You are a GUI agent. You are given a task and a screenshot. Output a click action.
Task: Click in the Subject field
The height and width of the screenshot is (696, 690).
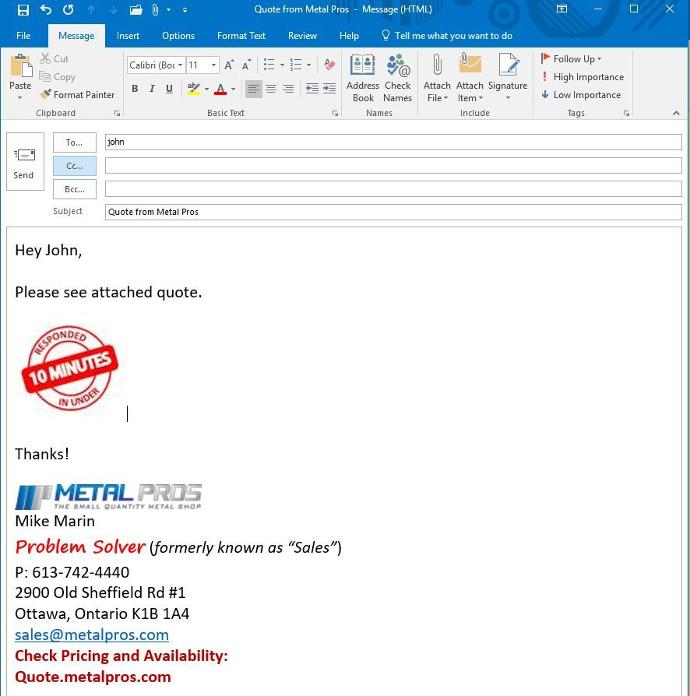pyautogui.click(x=393, y=212)
